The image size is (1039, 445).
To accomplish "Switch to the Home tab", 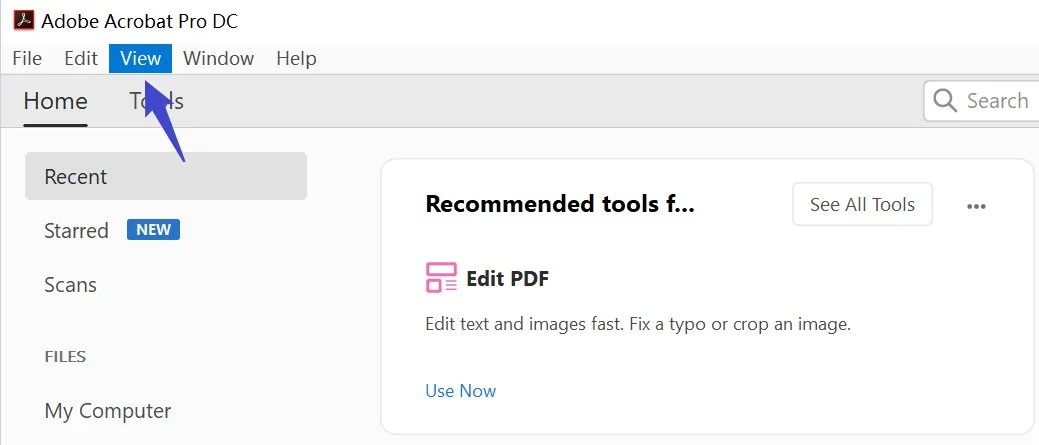I will 55,101.
